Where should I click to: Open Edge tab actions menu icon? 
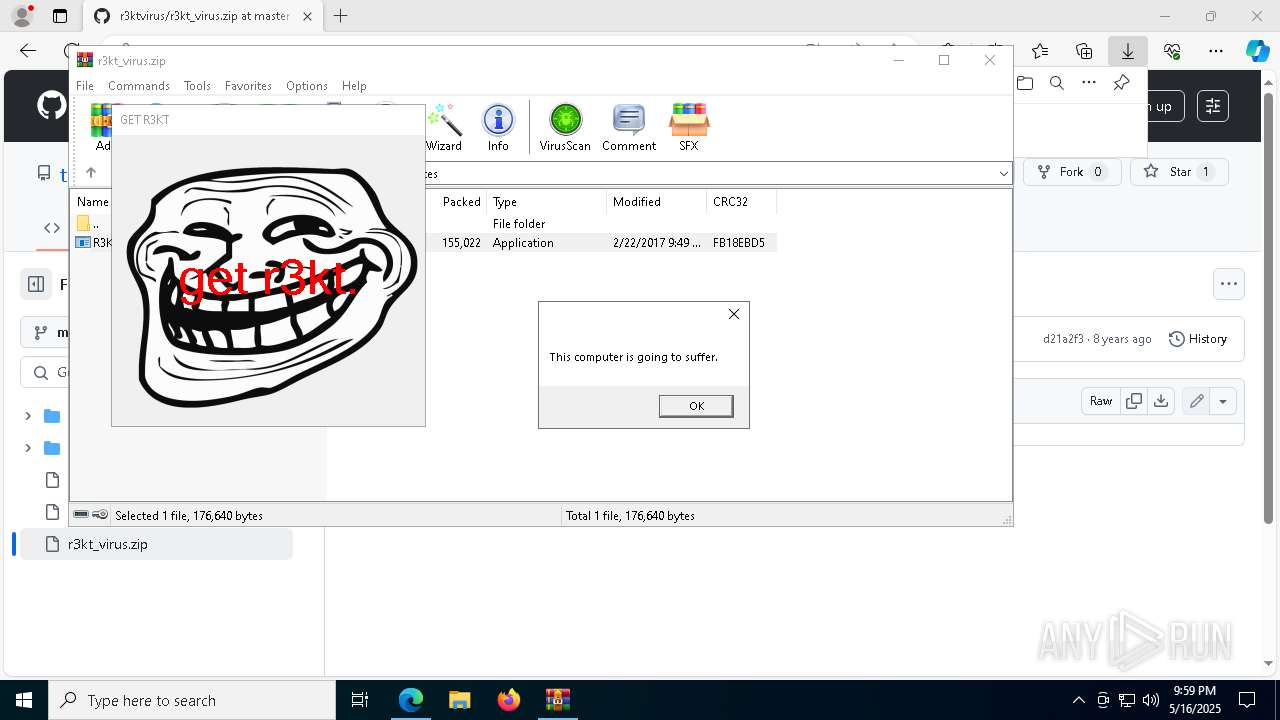tap(60, 16)
